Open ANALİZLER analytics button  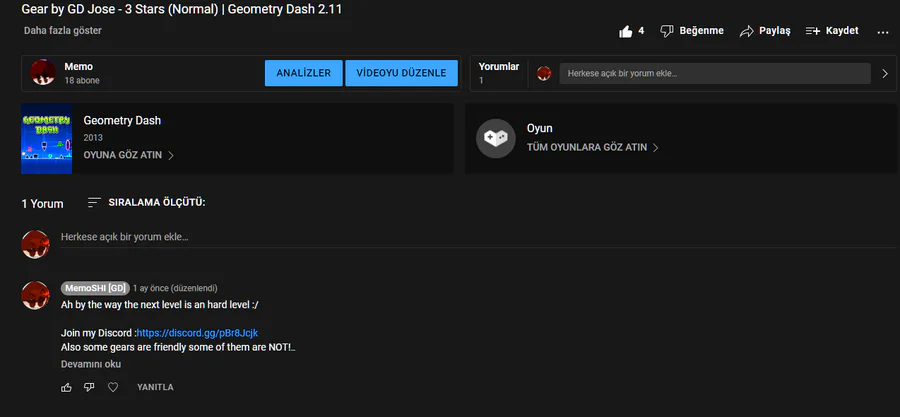coord(304,73)
